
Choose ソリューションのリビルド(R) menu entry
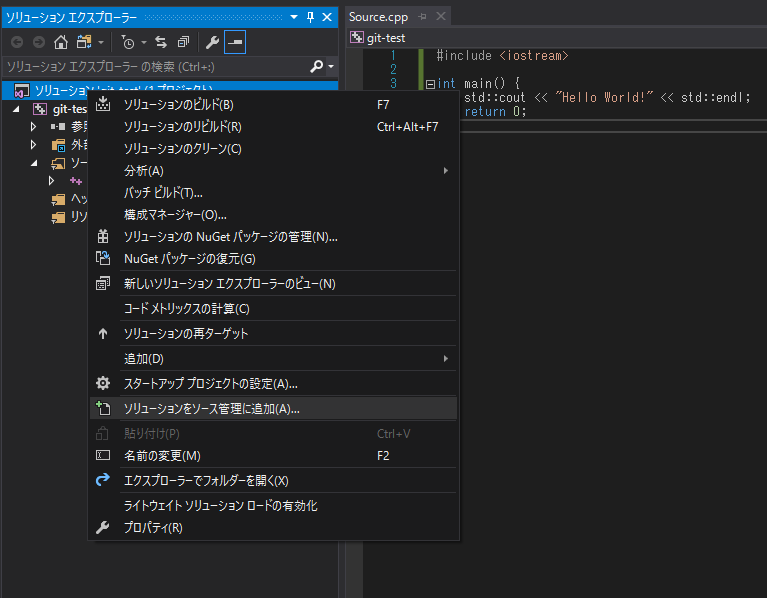pos(273,127)
